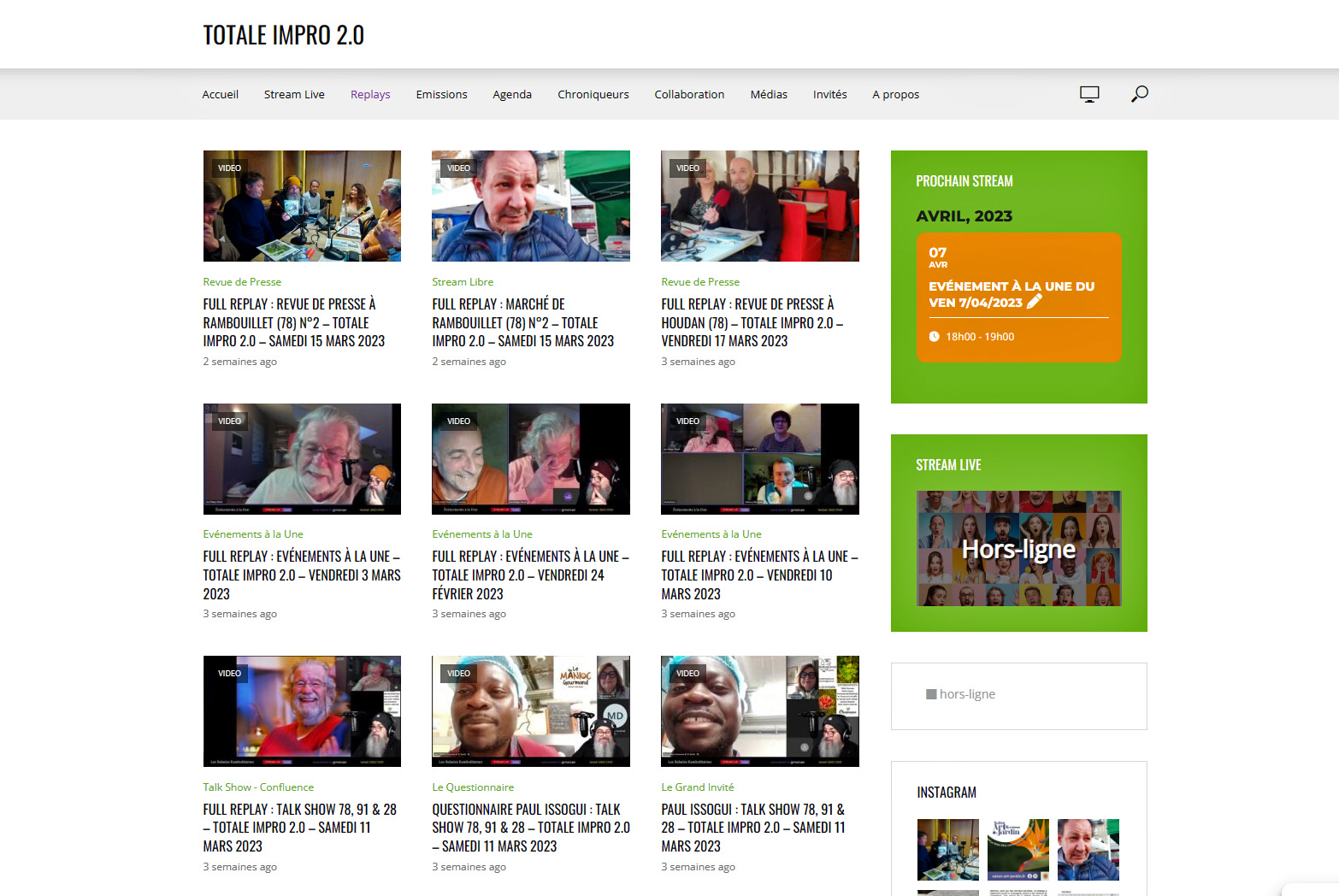Select the April 7 Evénement à la Une card
Viewport: 1339px width, 896px height.
1018,297
